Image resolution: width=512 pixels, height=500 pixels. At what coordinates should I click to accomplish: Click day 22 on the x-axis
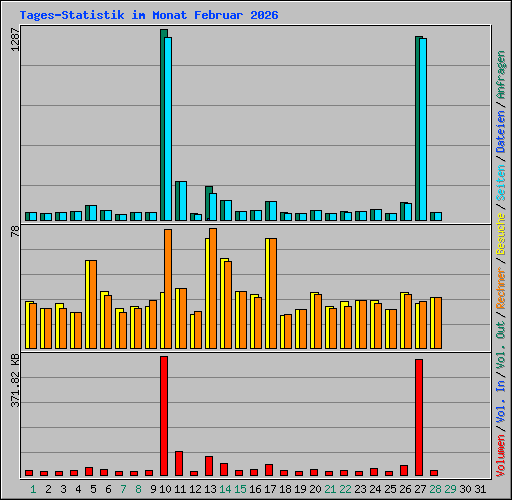click(345, 489)
